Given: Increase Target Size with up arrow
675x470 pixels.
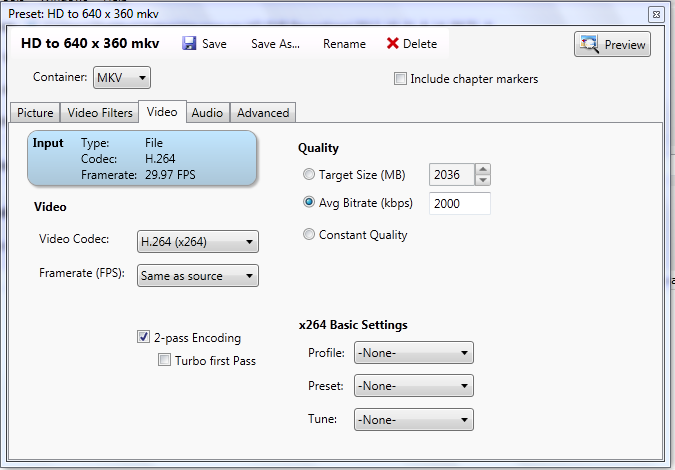Looking at the screenshot, I should (x=483, y=169).
